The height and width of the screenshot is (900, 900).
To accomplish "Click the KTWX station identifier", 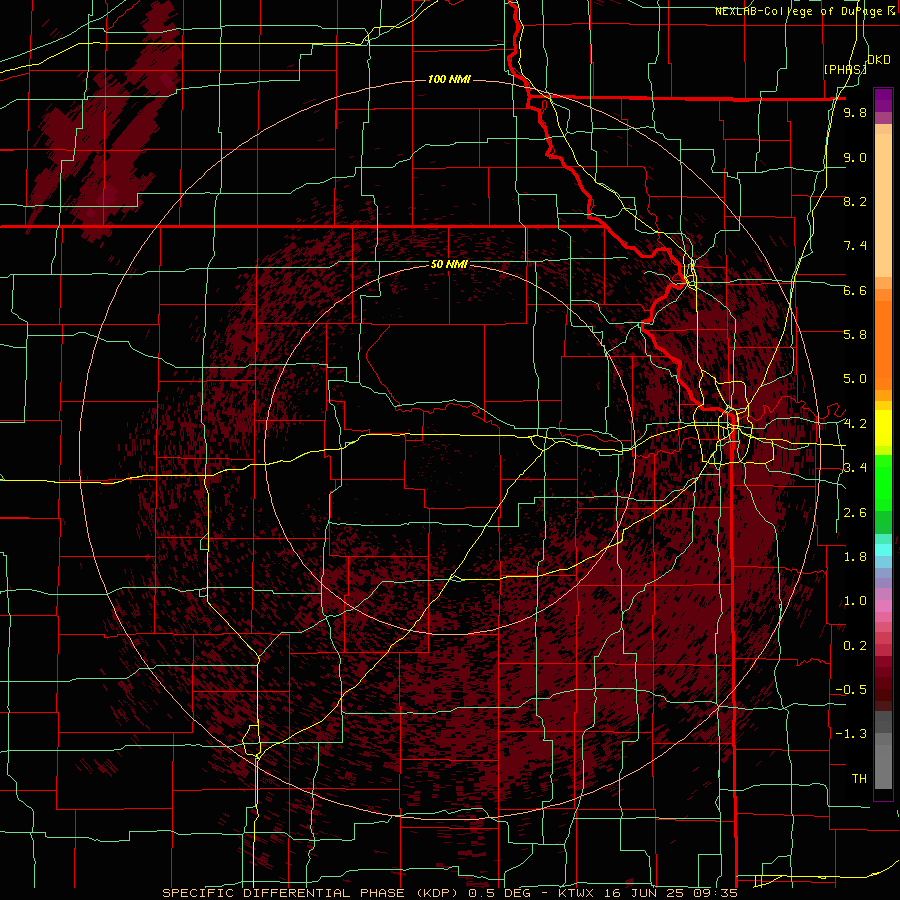I will (x=576, y=893).
